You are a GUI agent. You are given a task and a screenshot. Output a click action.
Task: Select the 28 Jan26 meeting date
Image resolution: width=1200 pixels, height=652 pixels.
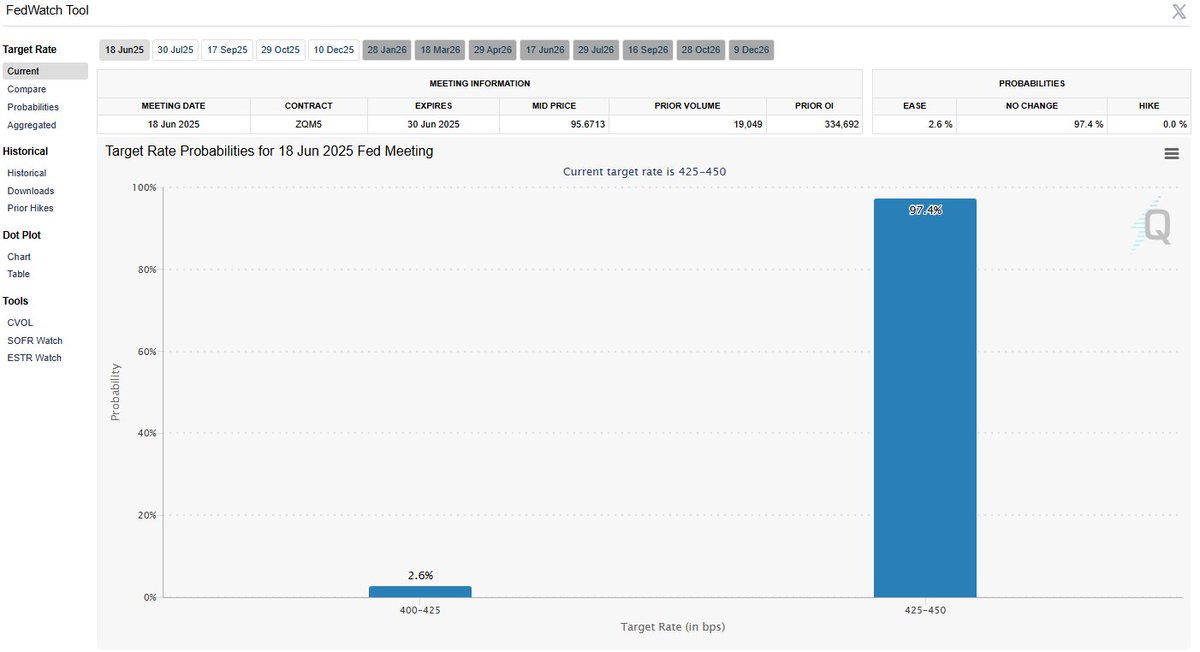pyautogui.click(x=386, y=49)
